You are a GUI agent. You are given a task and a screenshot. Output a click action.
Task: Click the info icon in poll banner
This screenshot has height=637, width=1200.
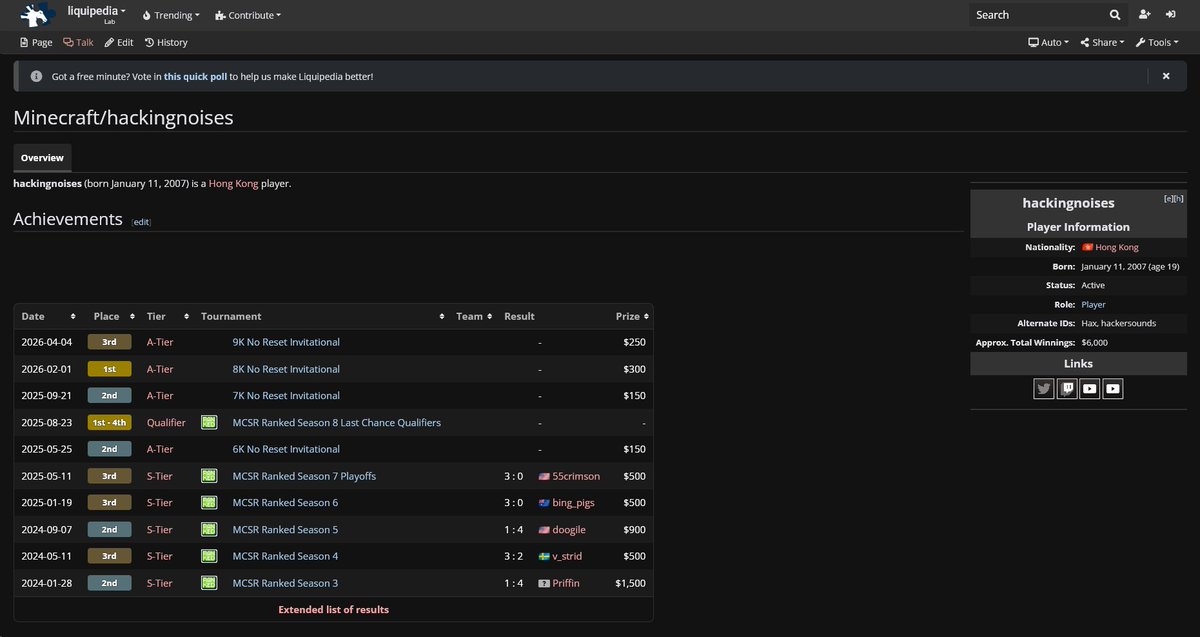coord(36,76)
